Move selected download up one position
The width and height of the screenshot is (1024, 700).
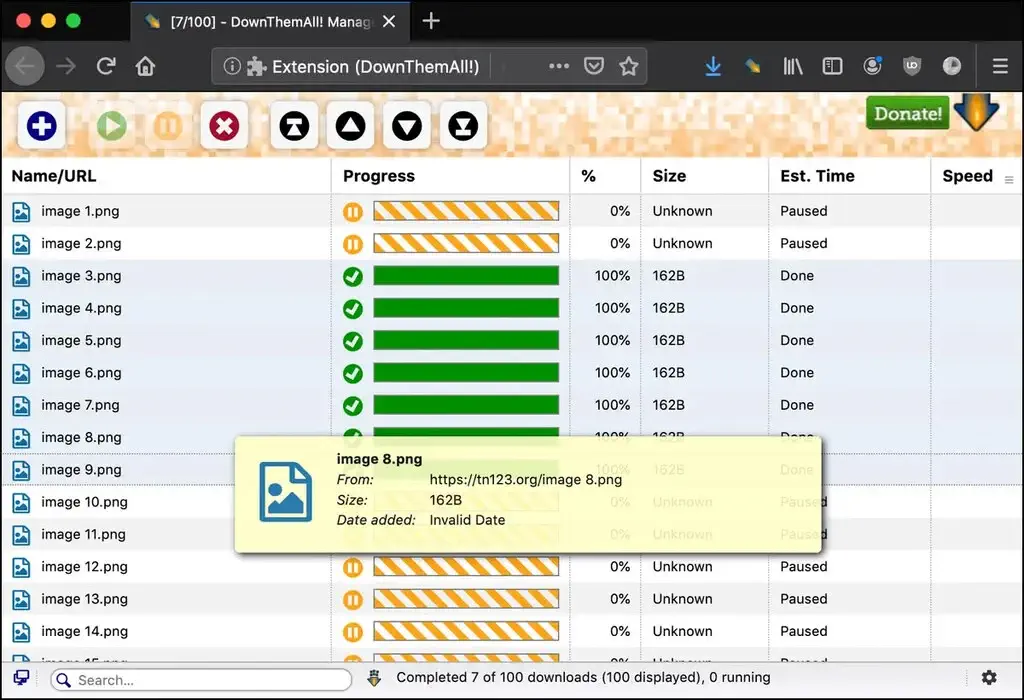coord(350,127)
